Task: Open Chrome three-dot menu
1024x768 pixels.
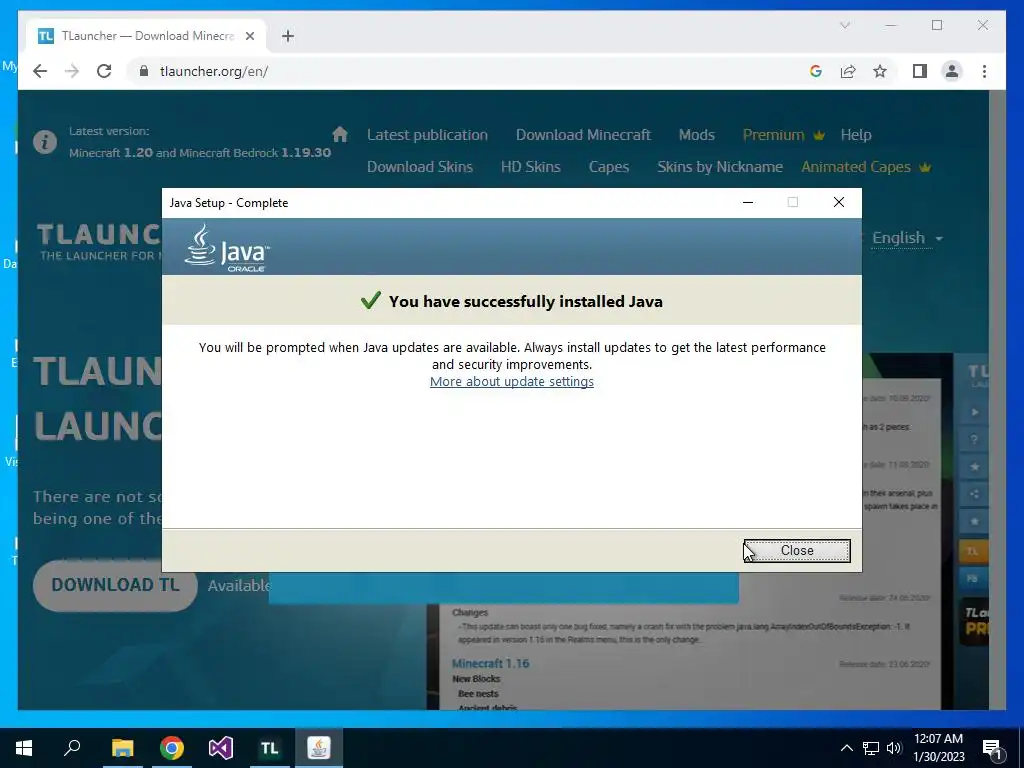Action: point(984,71)
